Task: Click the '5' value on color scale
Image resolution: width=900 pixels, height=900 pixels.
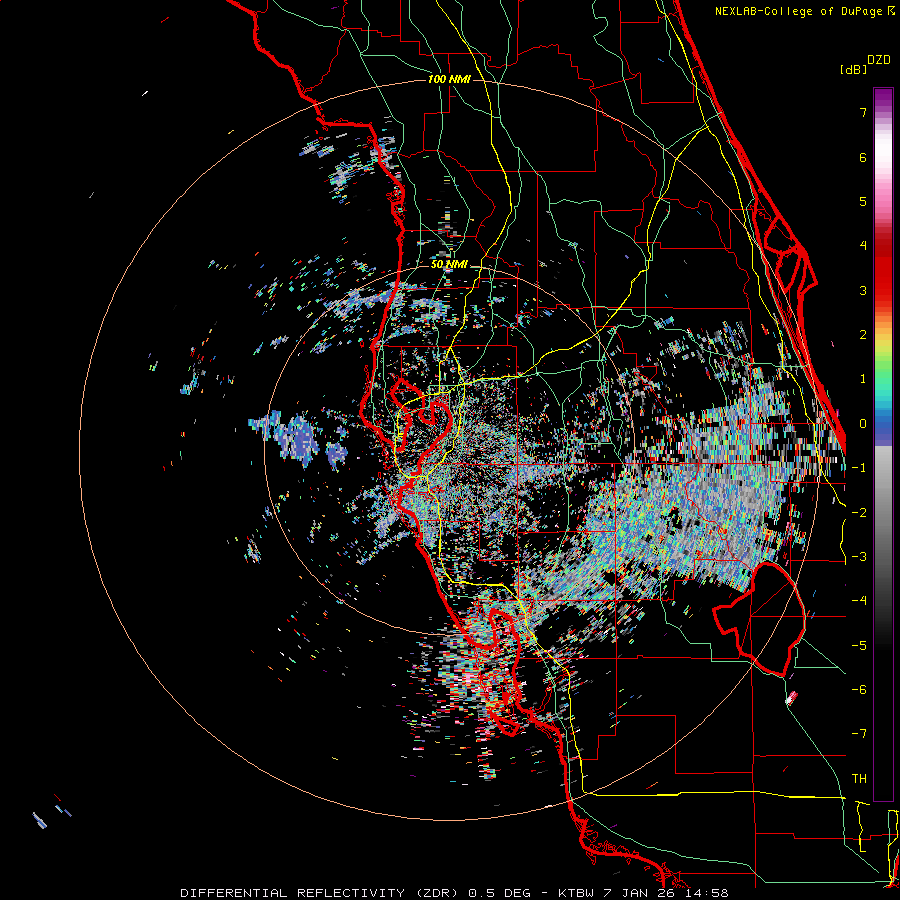Action: pyautogui.click(x=863, y=201)
